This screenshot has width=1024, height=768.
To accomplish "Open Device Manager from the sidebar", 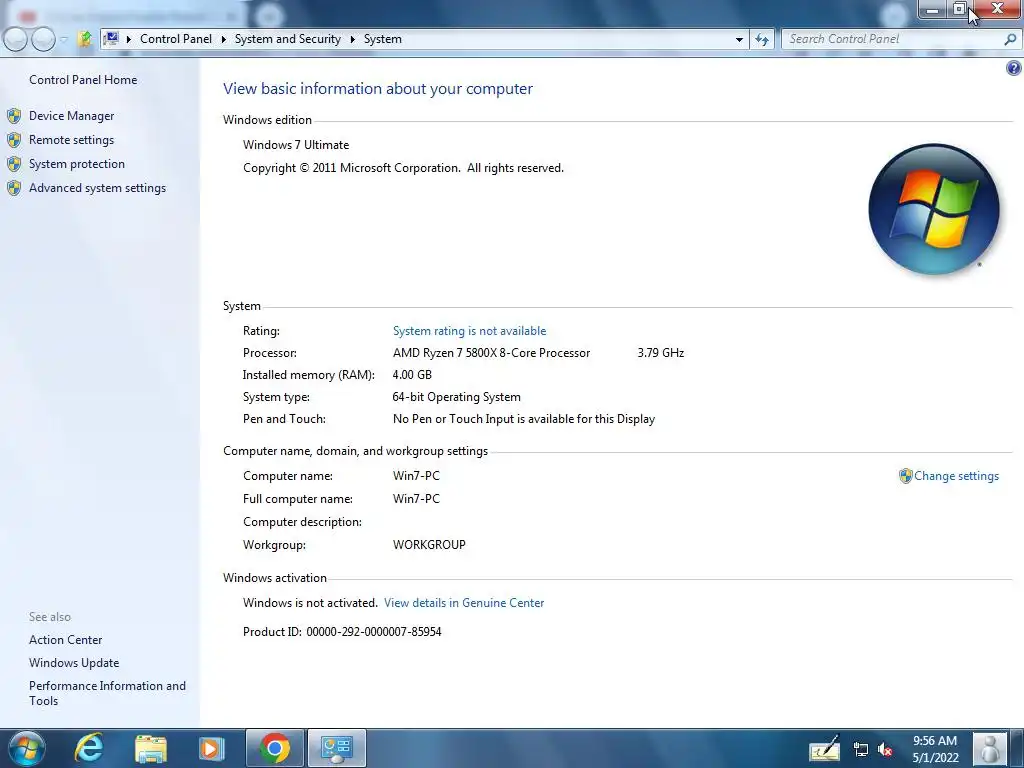I will pyautogui.click(x=71, y=116).
